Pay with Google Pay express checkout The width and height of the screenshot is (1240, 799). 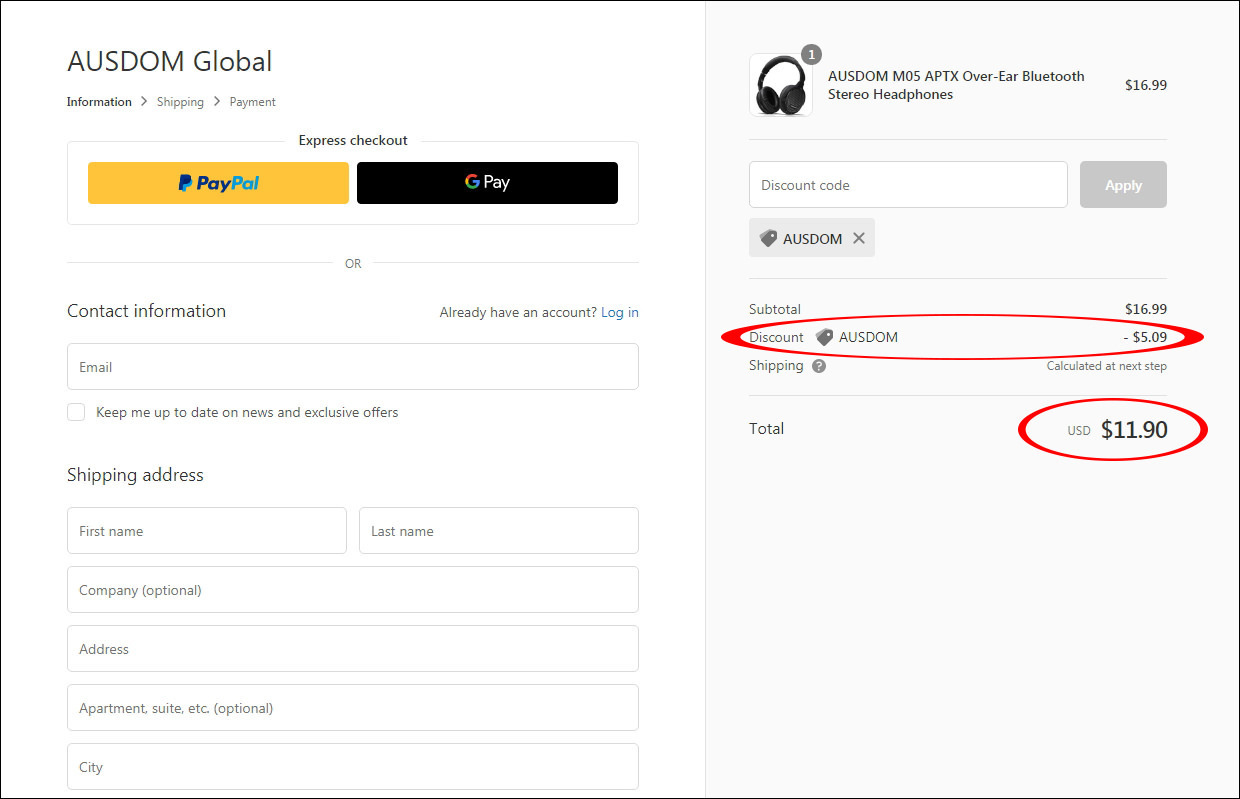coord(487,183)
